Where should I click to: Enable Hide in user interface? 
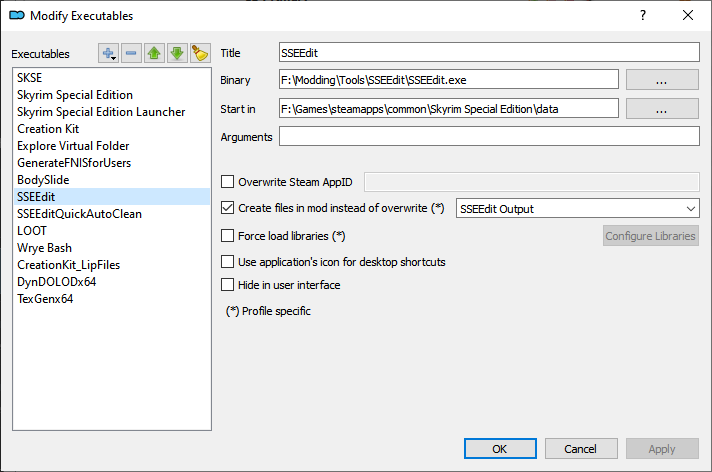point(228,285)
